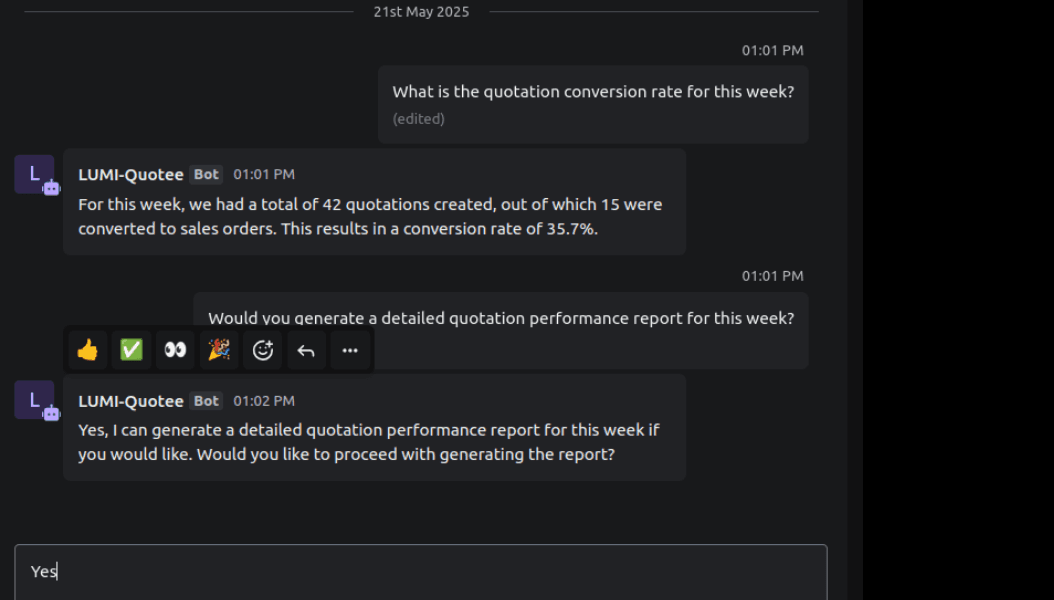Click the Bot badge on the 01:02 PM message

pos(207,401)
